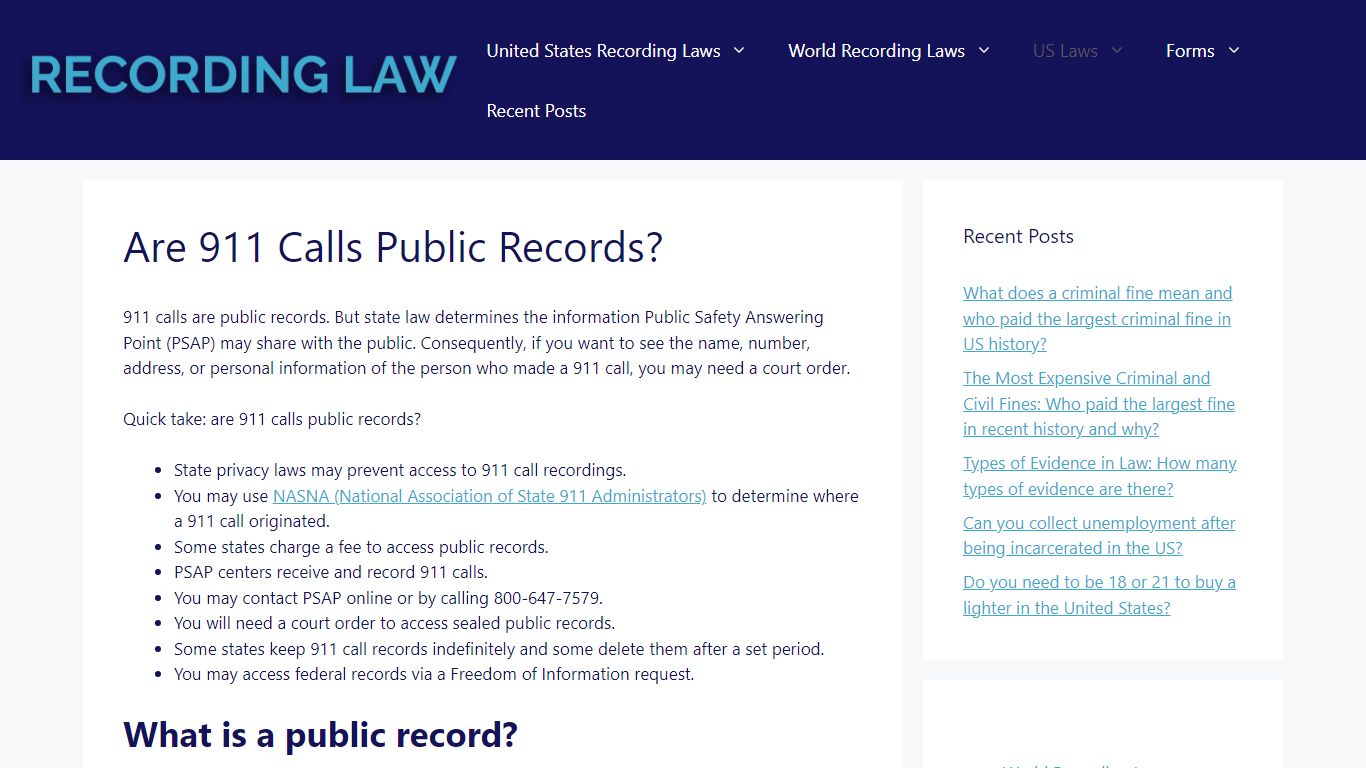This screenshot has width=1366, height=768.
Task: Select intro paragraph starting '911 calls are public records'
Action: 487,343
